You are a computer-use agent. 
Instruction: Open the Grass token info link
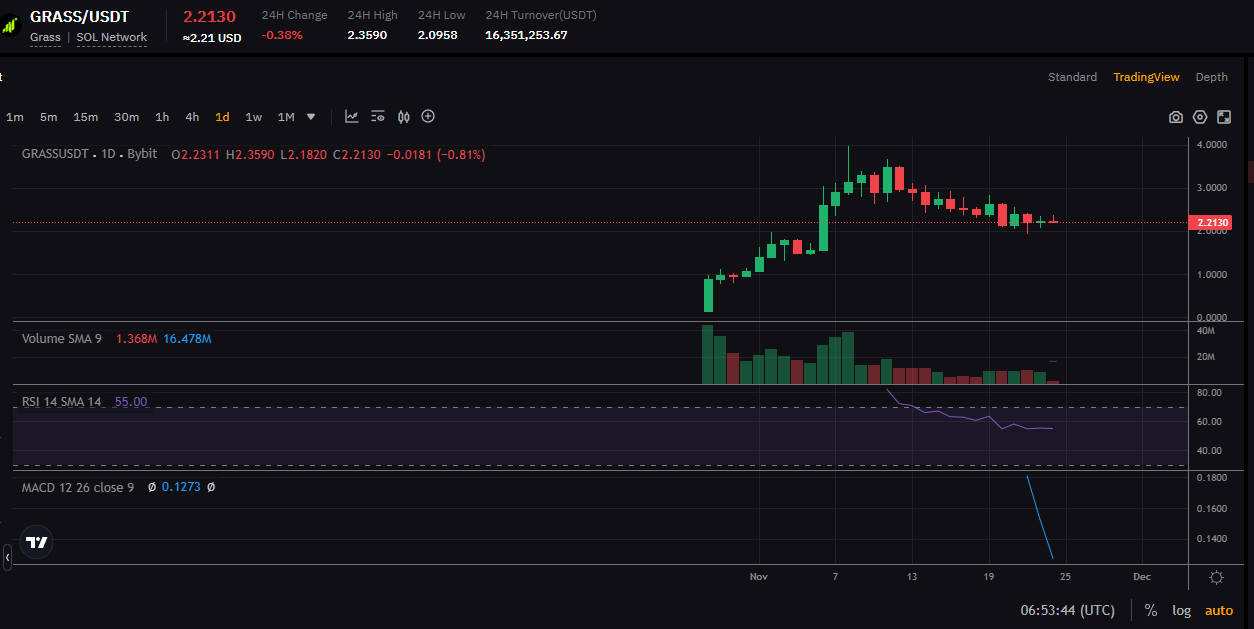coord(45,37)
